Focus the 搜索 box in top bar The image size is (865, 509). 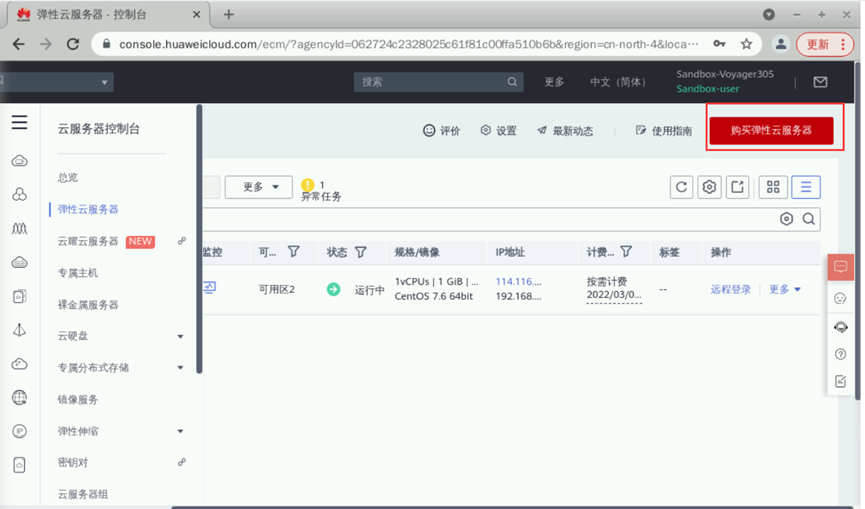point(439,82)
